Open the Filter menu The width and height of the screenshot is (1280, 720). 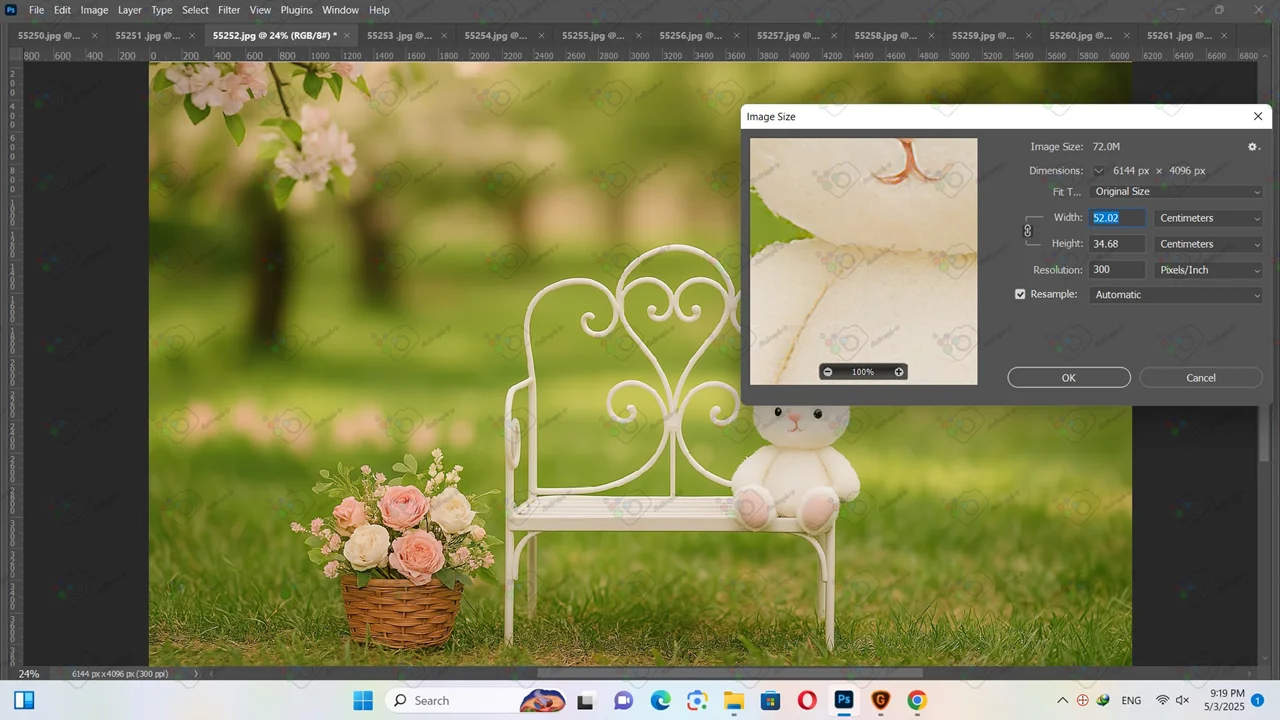[x=229, y=10]
